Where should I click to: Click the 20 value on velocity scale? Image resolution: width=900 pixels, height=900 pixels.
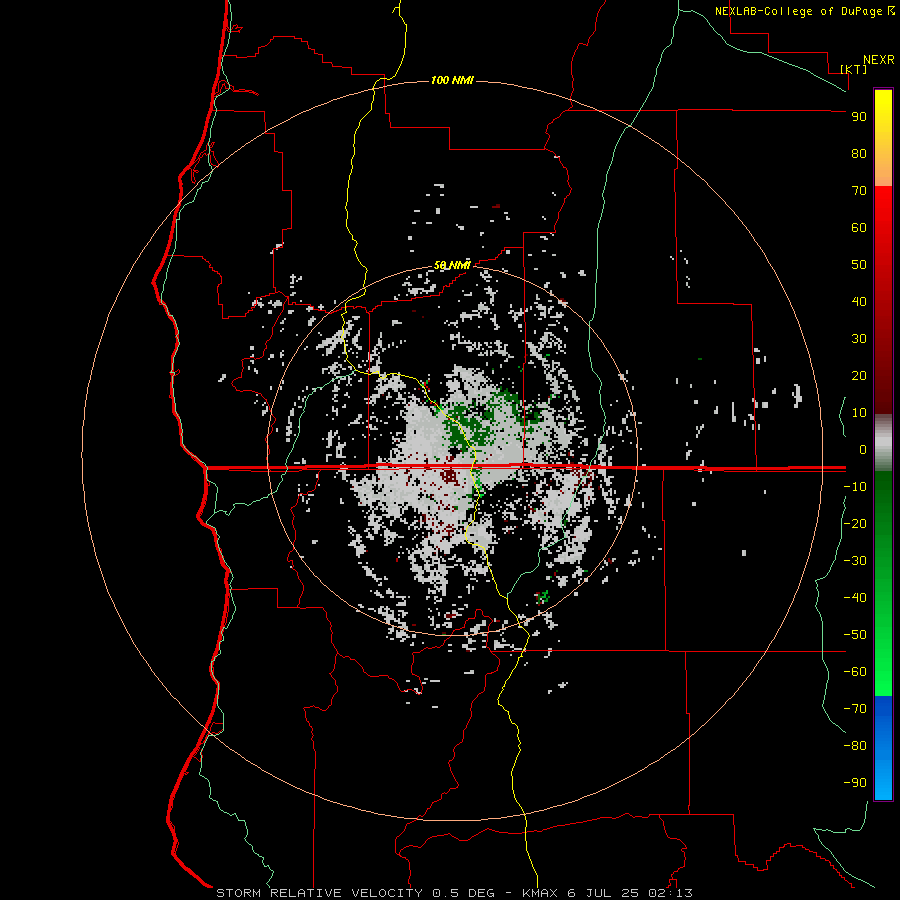pyautogui.click(x=859, y=376)
